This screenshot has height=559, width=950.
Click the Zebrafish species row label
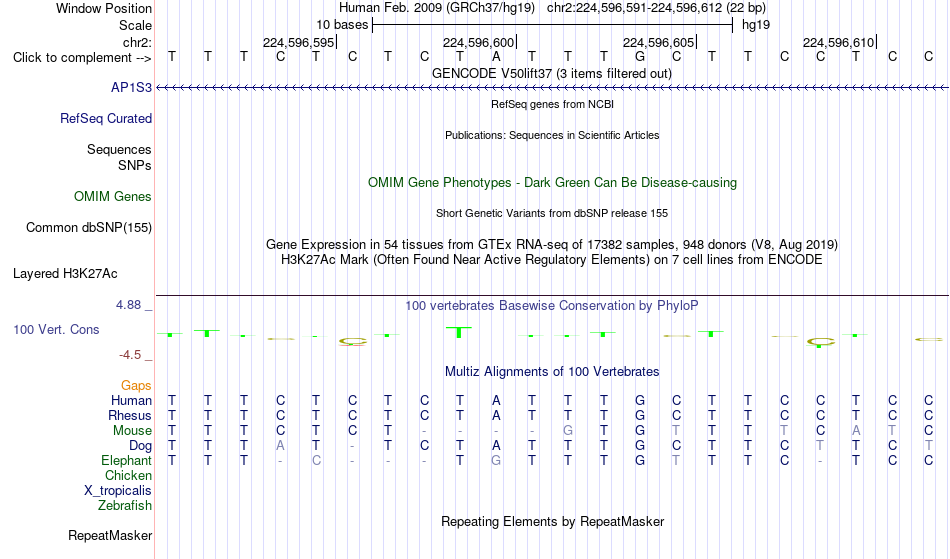(x=125, y=506)
